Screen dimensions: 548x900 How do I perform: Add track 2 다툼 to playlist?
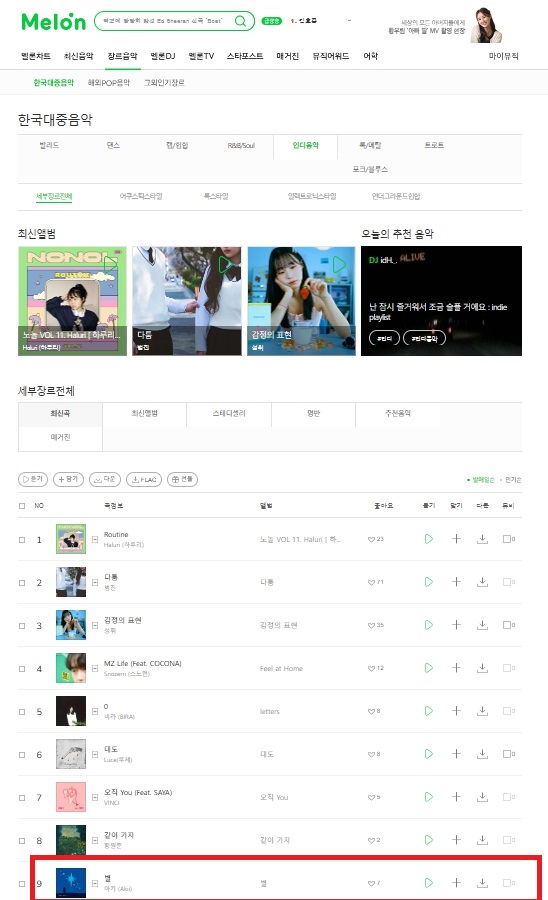[x=456, y=582]
